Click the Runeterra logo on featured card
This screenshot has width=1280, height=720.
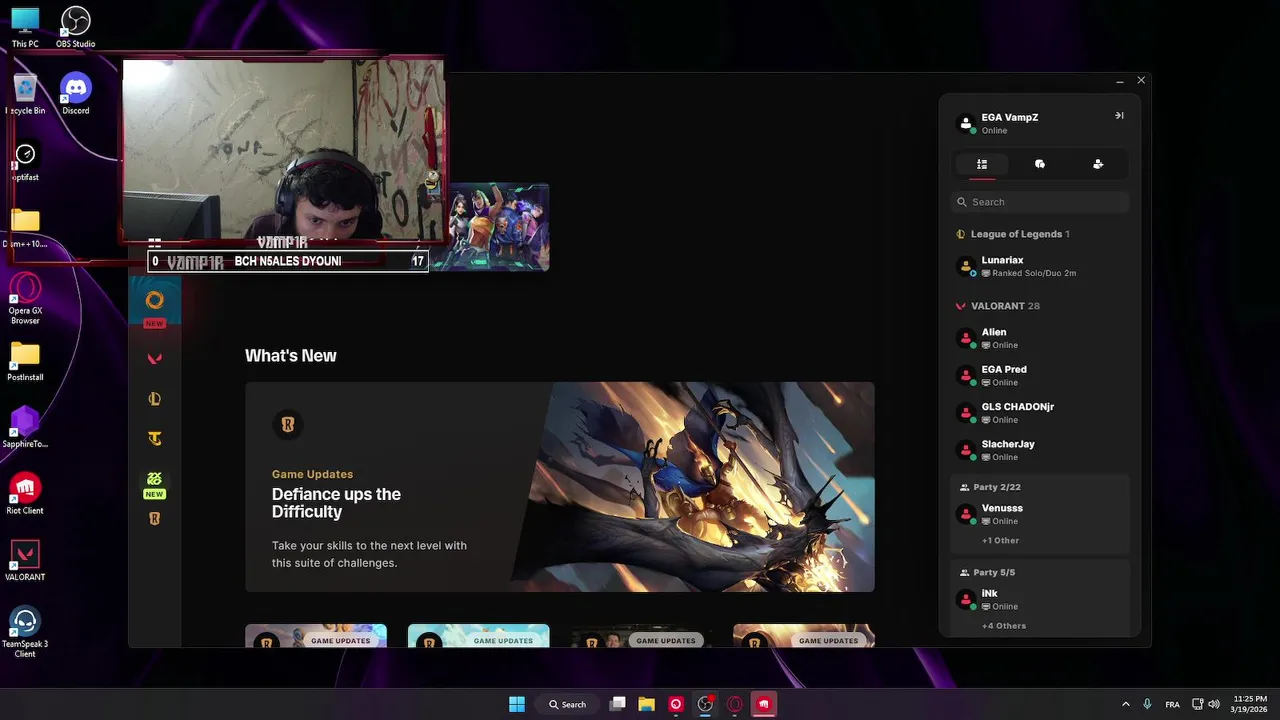(x=288, y=424)
